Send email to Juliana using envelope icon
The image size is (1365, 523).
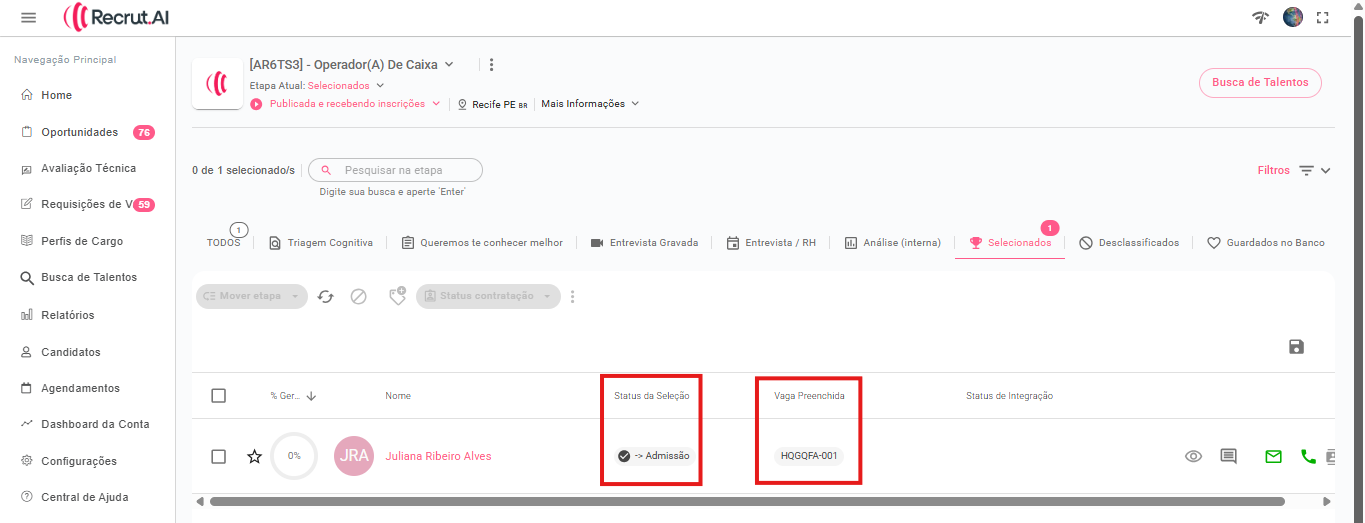1273,456
